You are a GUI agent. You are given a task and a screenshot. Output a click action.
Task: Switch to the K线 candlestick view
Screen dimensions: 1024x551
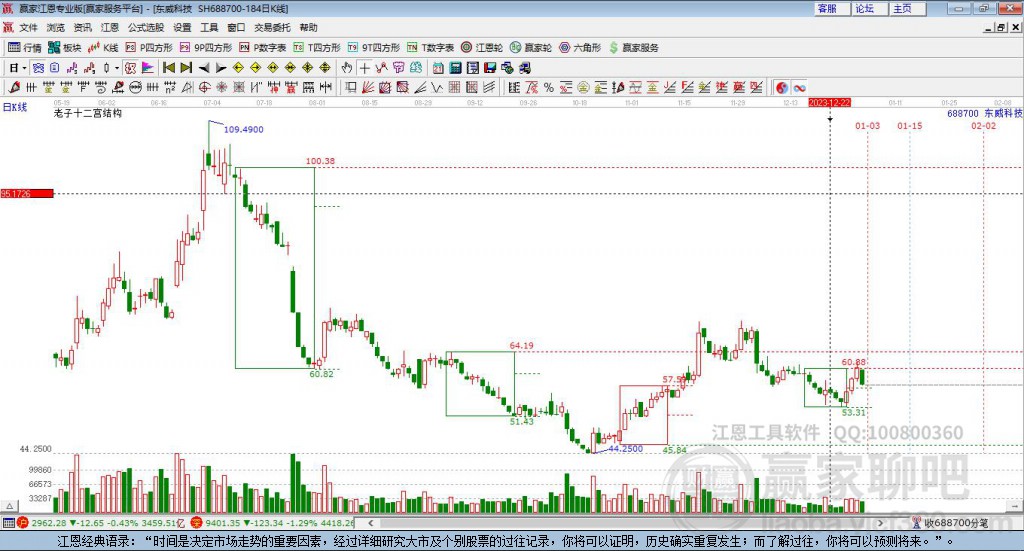pos(103,48)
